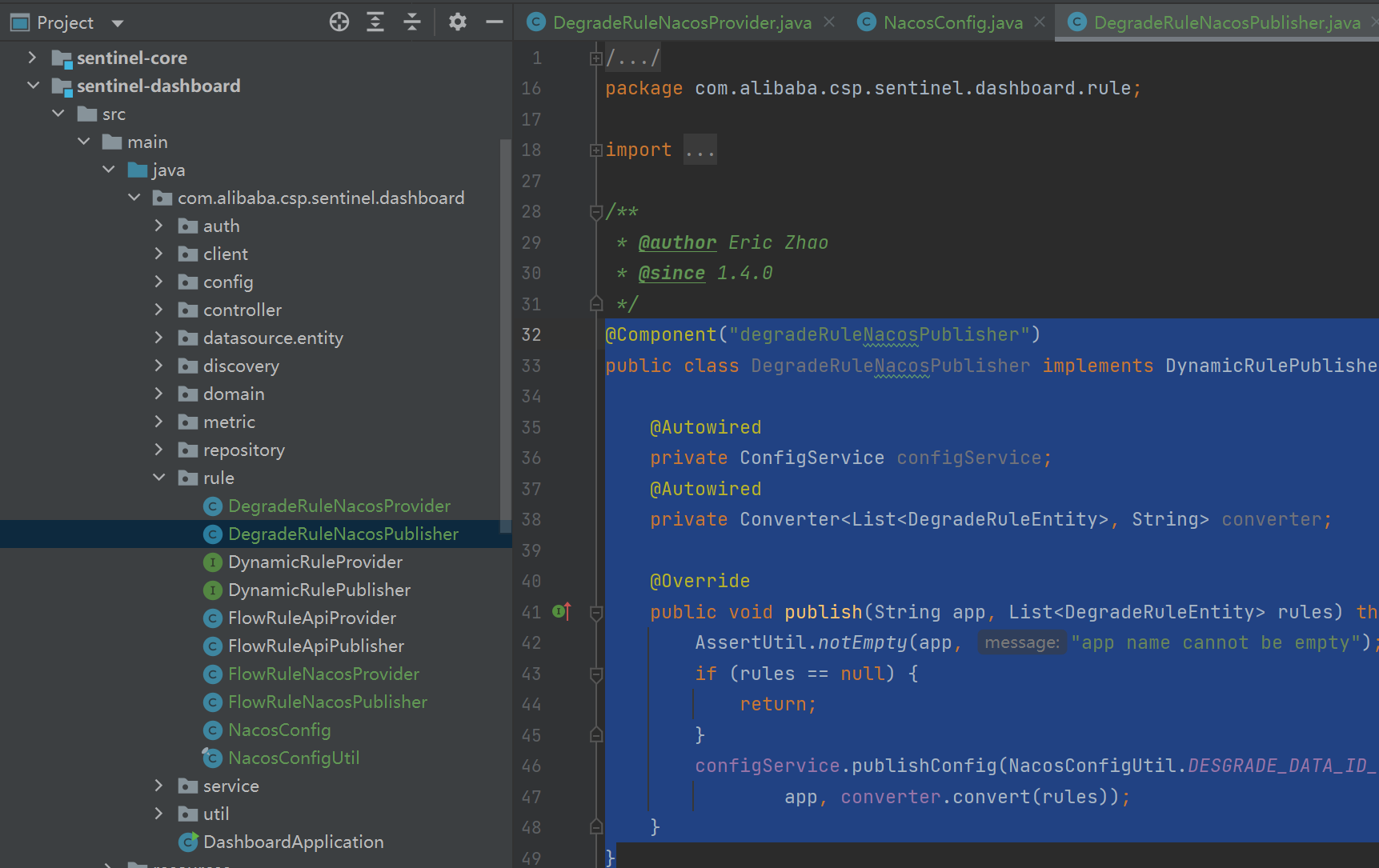The height and width of the screenshot is (868, 1379).
Task: Select the sentinel-dashboard module in tree
Action: pos(158,86)
